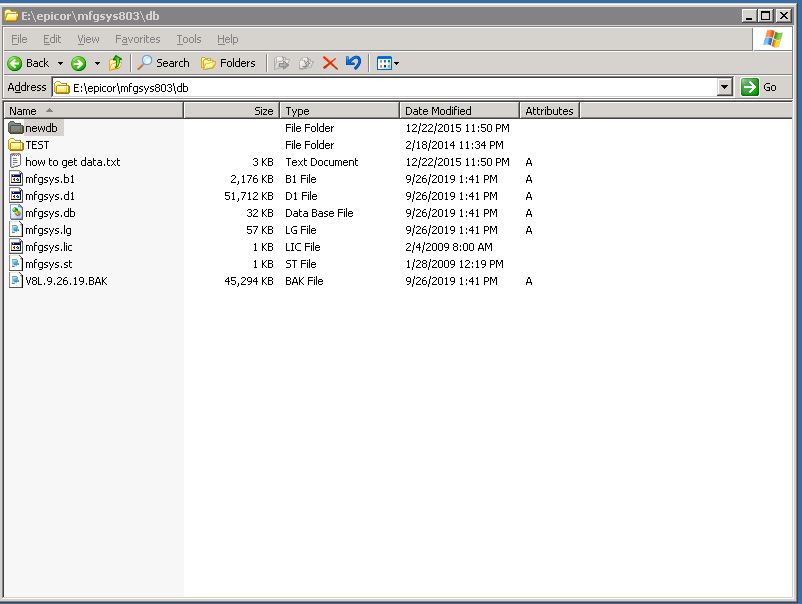Select the mfgsys.db database file icon
Image resolution: width=802 pixels, height=604 pixels.
[16, 212]
